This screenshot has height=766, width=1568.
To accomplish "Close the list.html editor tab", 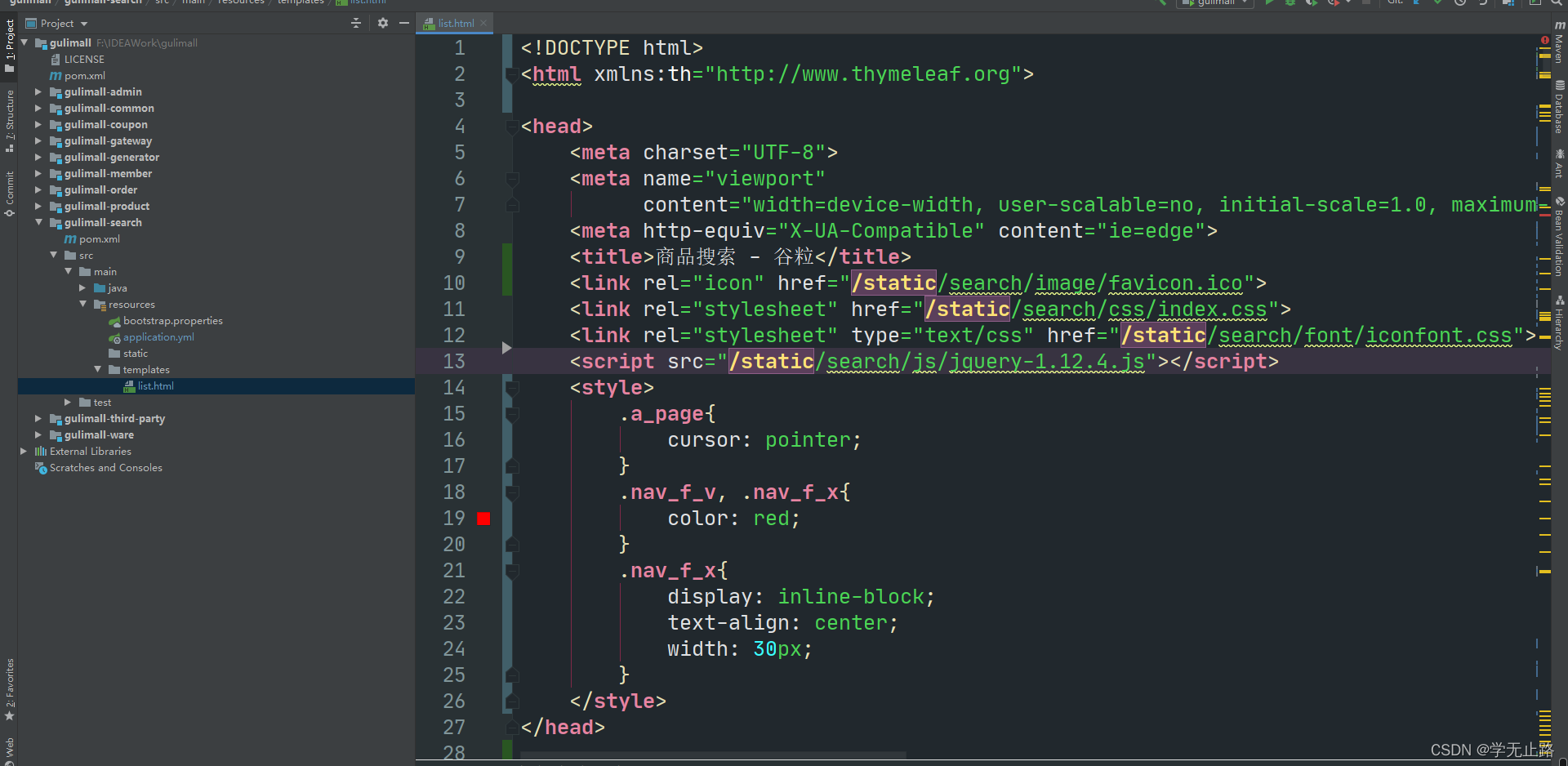I will point(483,24).
